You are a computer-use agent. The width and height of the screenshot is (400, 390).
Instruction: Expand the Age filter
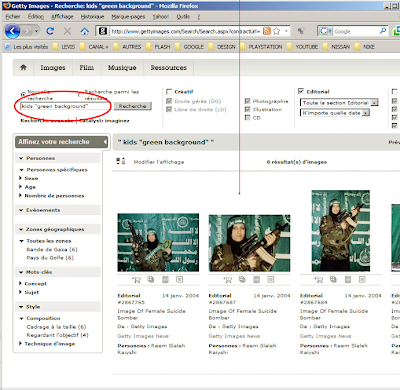click(x=21, y=187)
